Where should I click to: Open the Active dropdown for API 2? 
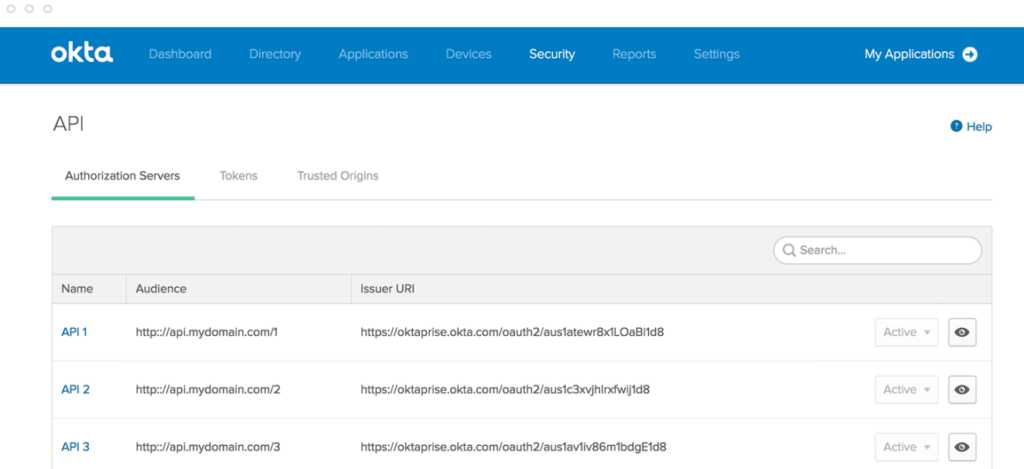906,389
